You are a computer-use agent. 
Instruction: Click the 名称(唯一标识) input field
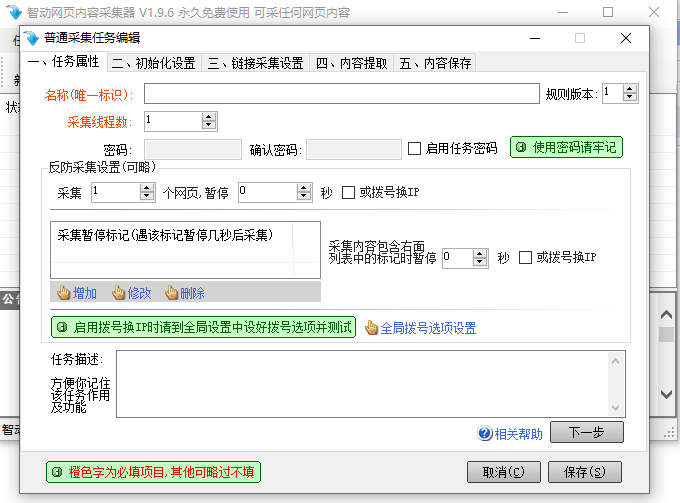(342, 93)
